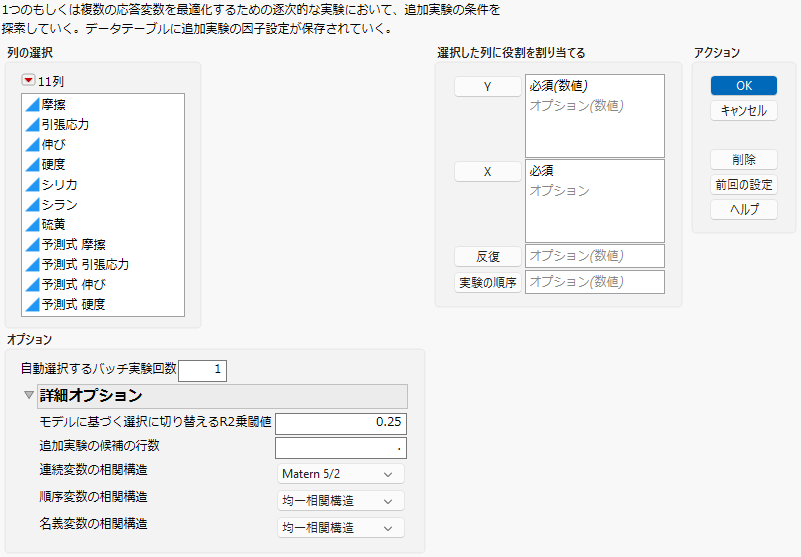Screen dimensions: 801x557
Task: Click the continuous icon beside 伸び
Action: click(33, 145)
